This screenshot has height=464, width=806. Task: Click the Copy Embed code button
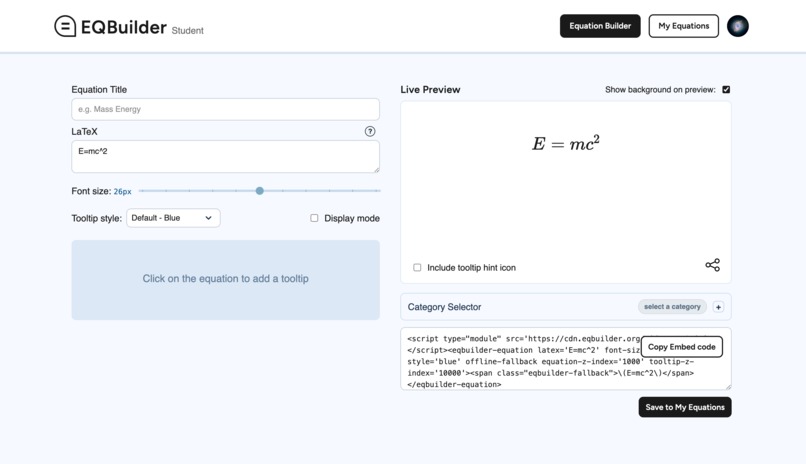click(682, 347)
